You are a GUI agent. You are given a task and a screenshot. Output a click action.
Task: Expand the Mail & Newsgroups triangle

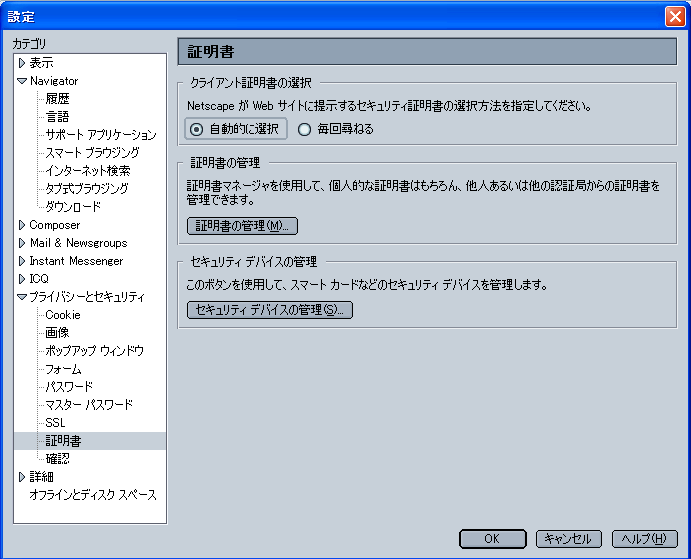click(21, 243)
